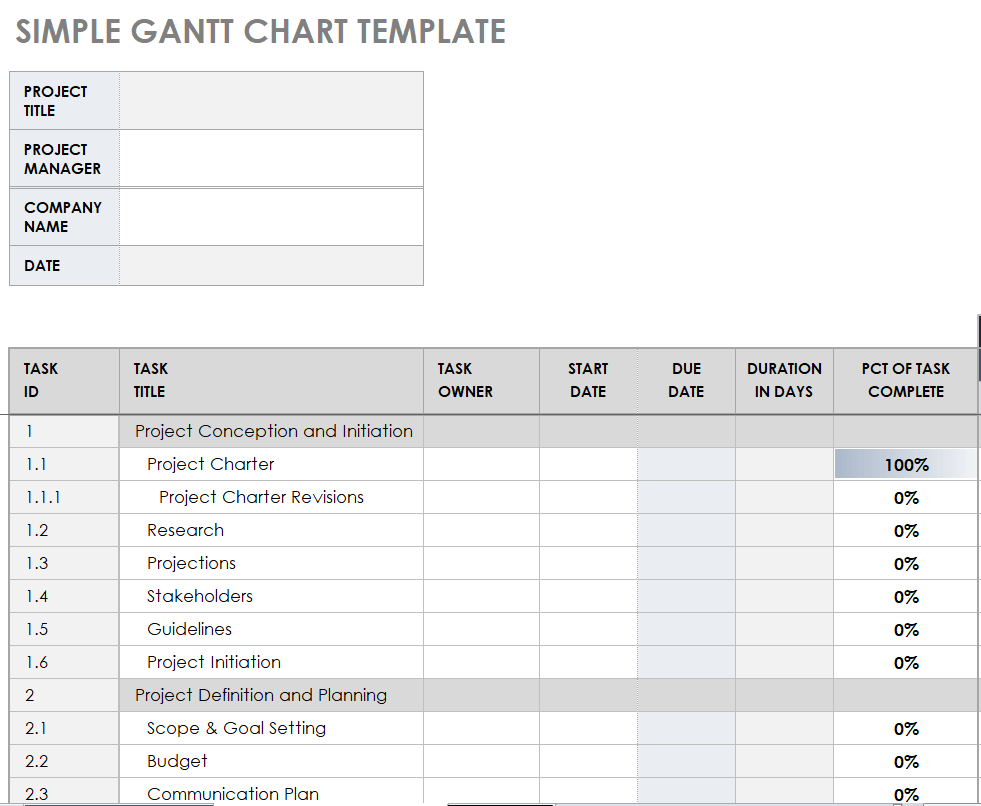Select the Project Definition and Planning section row

pyautogui.click(x=261, y=696)
